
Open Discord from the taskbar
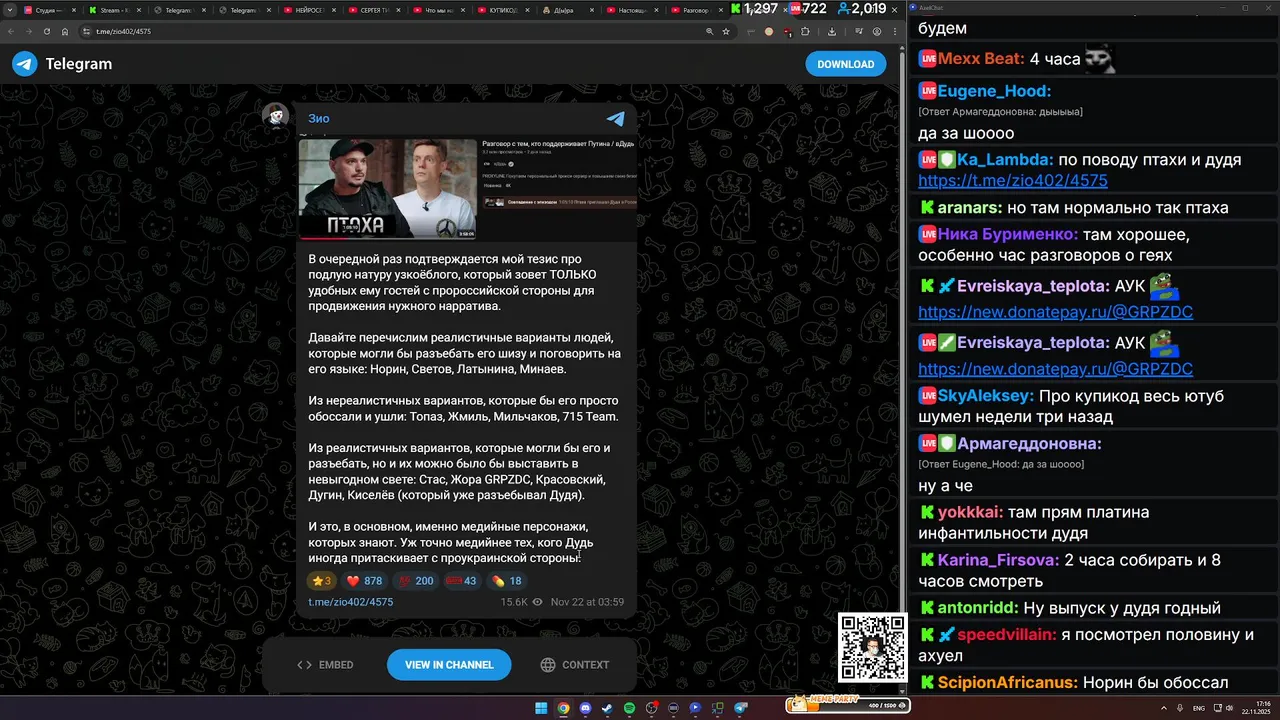click(585, 708)
